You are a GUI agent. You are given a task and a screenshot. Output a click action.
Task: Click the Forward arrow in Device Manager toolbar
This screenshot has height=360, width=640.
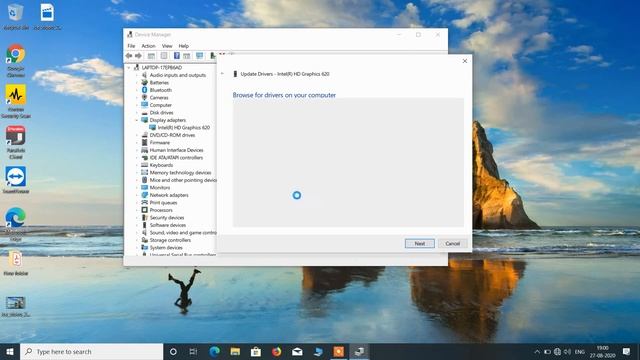click(x=138, y=56)
